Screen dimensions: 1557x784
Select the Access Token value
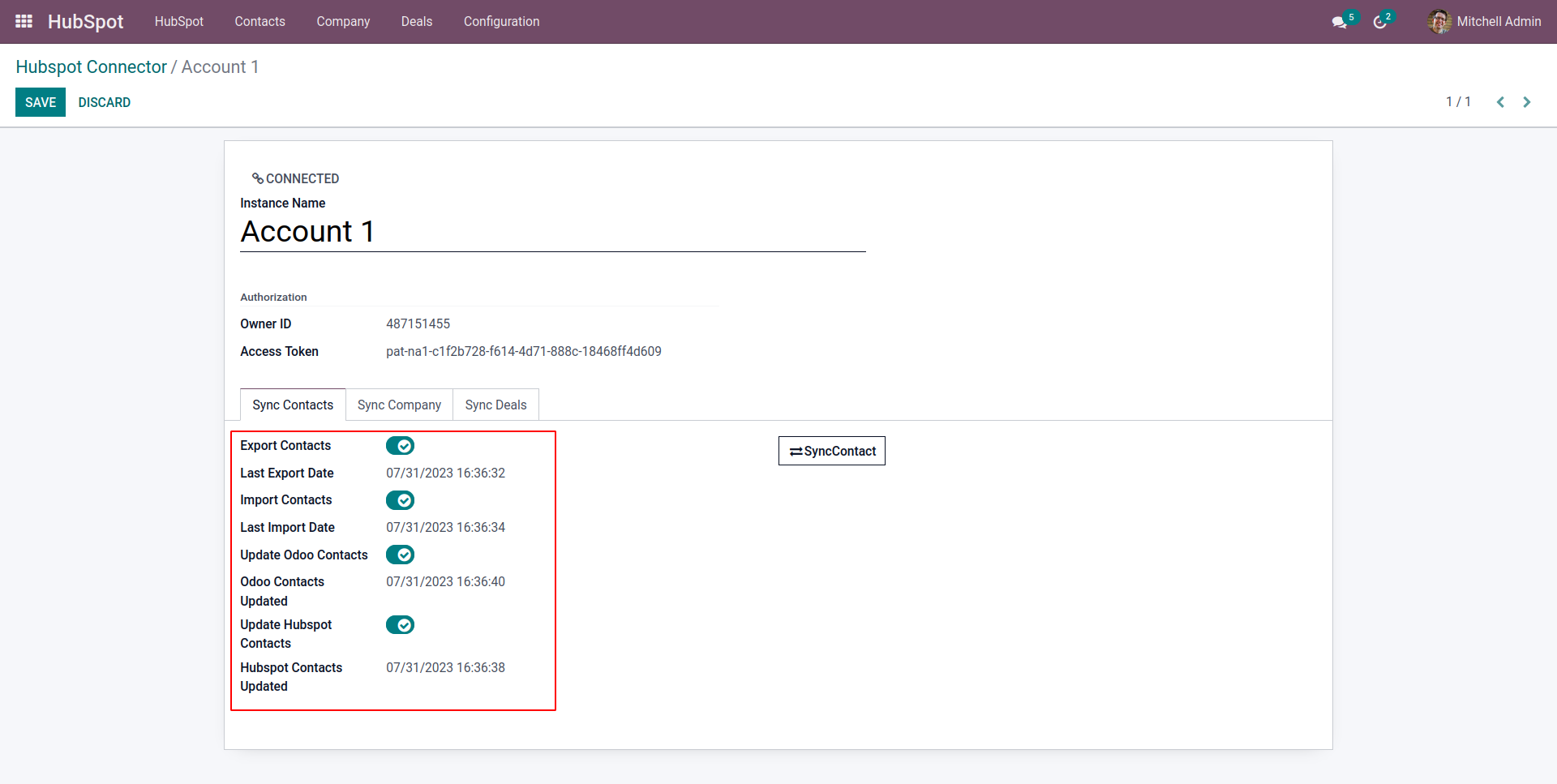(524, 352)
